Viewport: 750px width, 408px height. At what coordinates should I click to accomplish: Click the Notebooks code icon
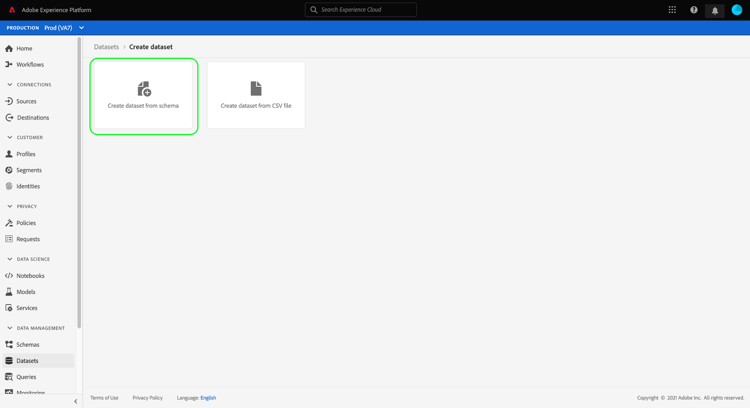(x=9, y=276)
